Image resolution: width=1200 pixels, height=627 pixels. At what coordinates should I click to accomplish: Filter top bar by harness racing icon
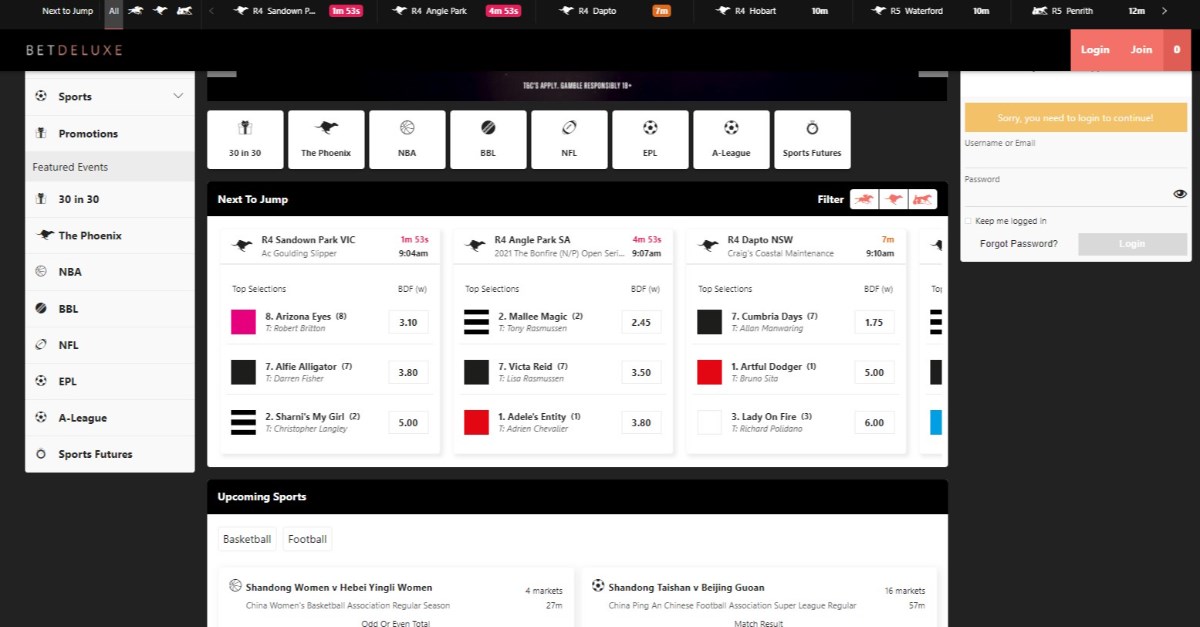[184, 11]
